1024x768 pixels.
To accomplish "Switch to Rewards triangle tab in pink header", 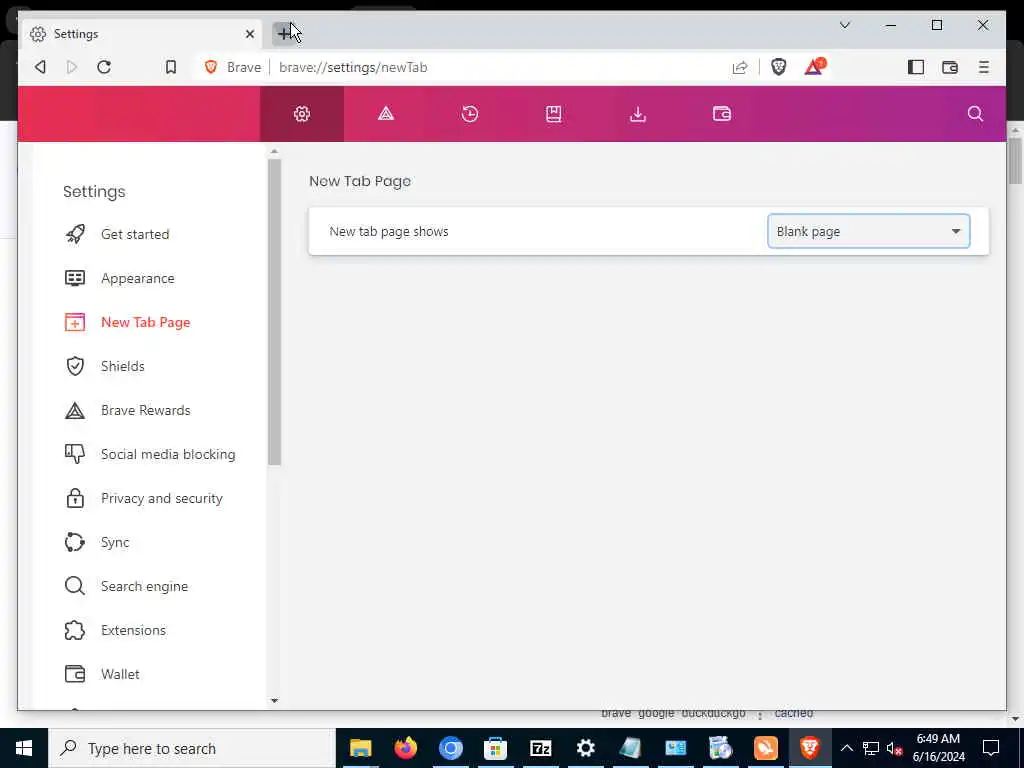I will click(x=386, y=114).
